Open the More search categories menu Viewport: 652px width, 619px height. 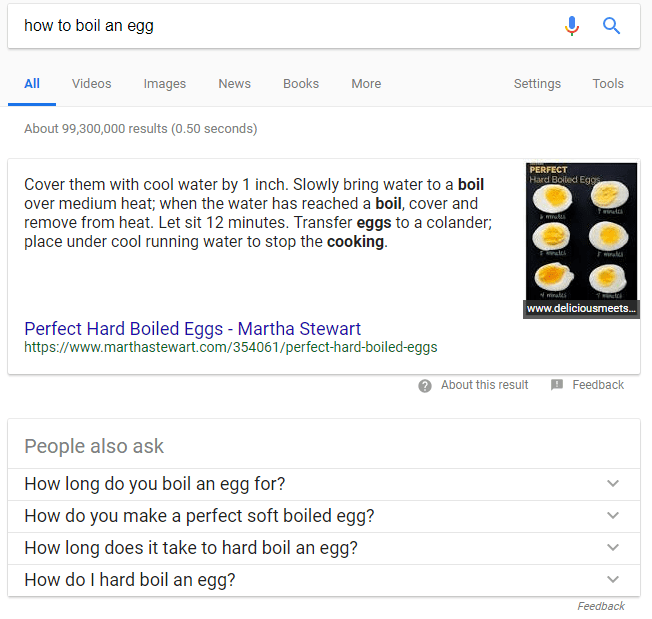click(366, 84)
